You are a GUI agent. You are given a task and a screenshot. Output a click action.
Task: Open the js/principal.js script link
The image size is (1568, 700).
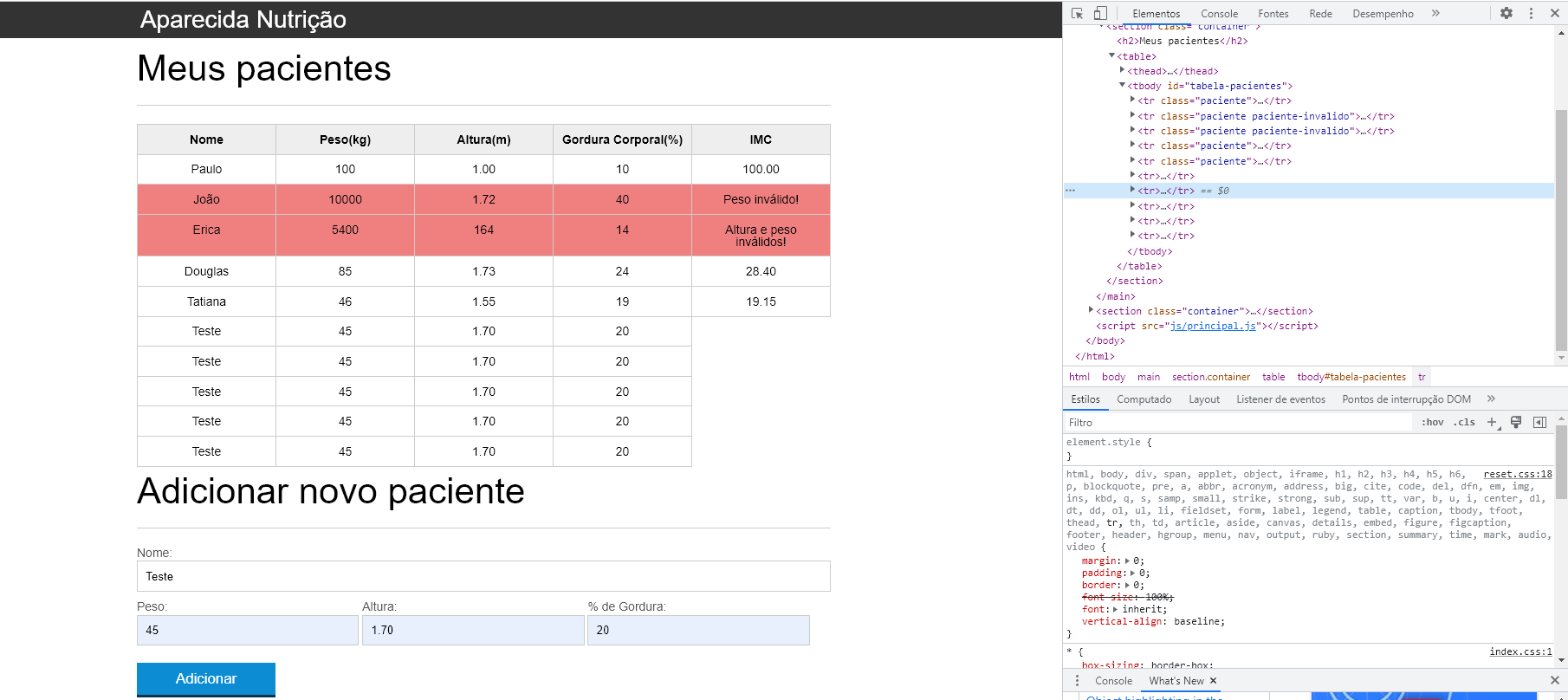pos(1213,326)
